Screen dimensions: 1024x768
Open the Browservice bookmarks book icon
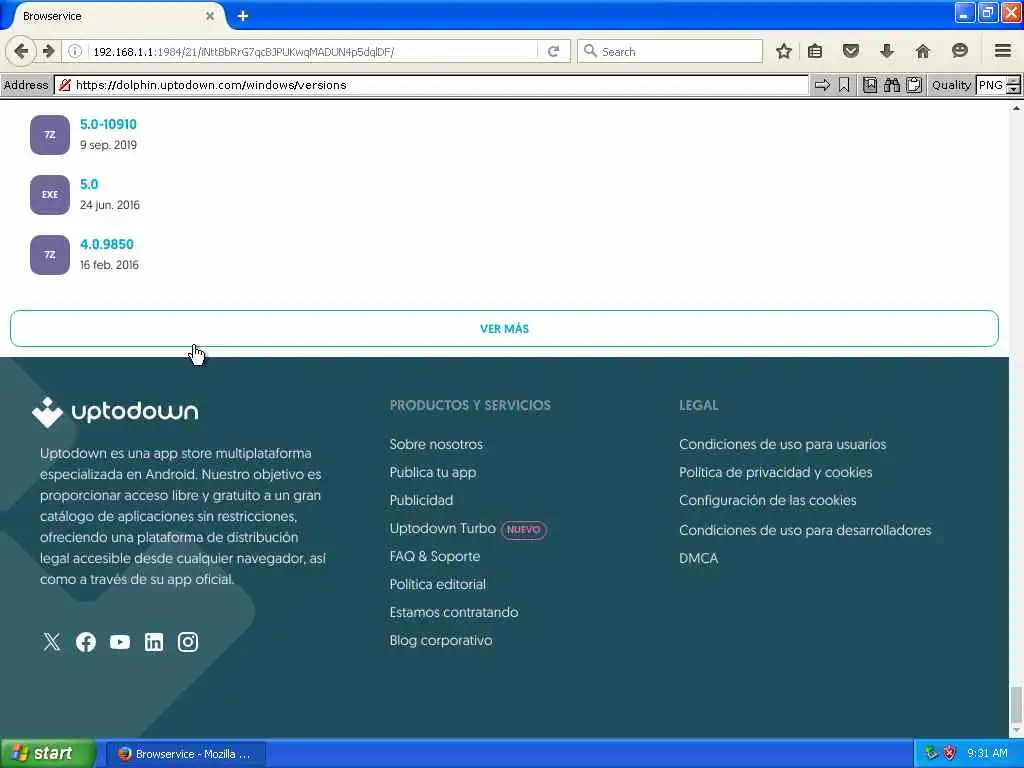(x=869, y=85)
